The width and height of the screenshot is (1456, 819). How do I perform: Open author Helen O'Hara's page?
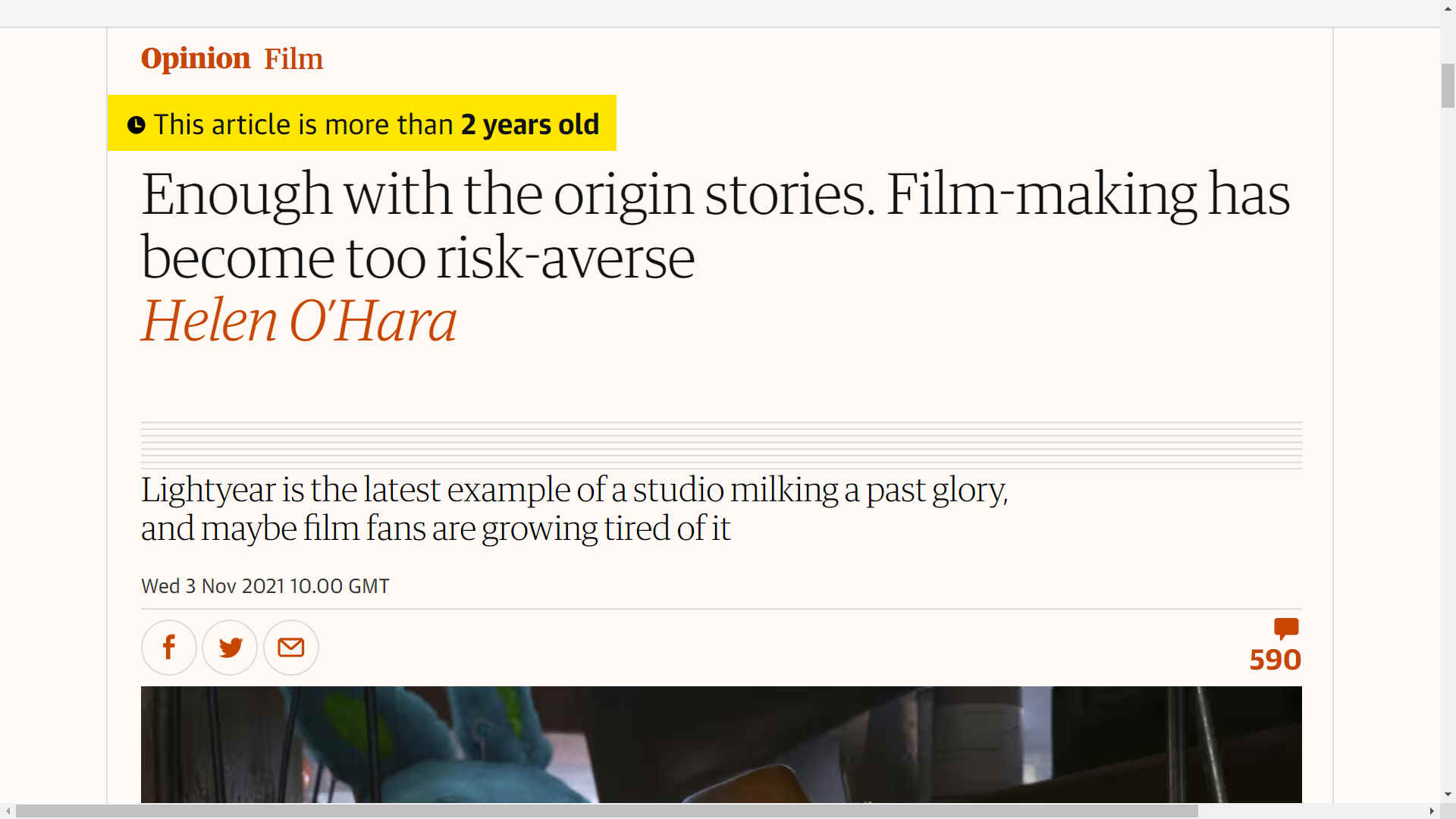tap(299, 321)
